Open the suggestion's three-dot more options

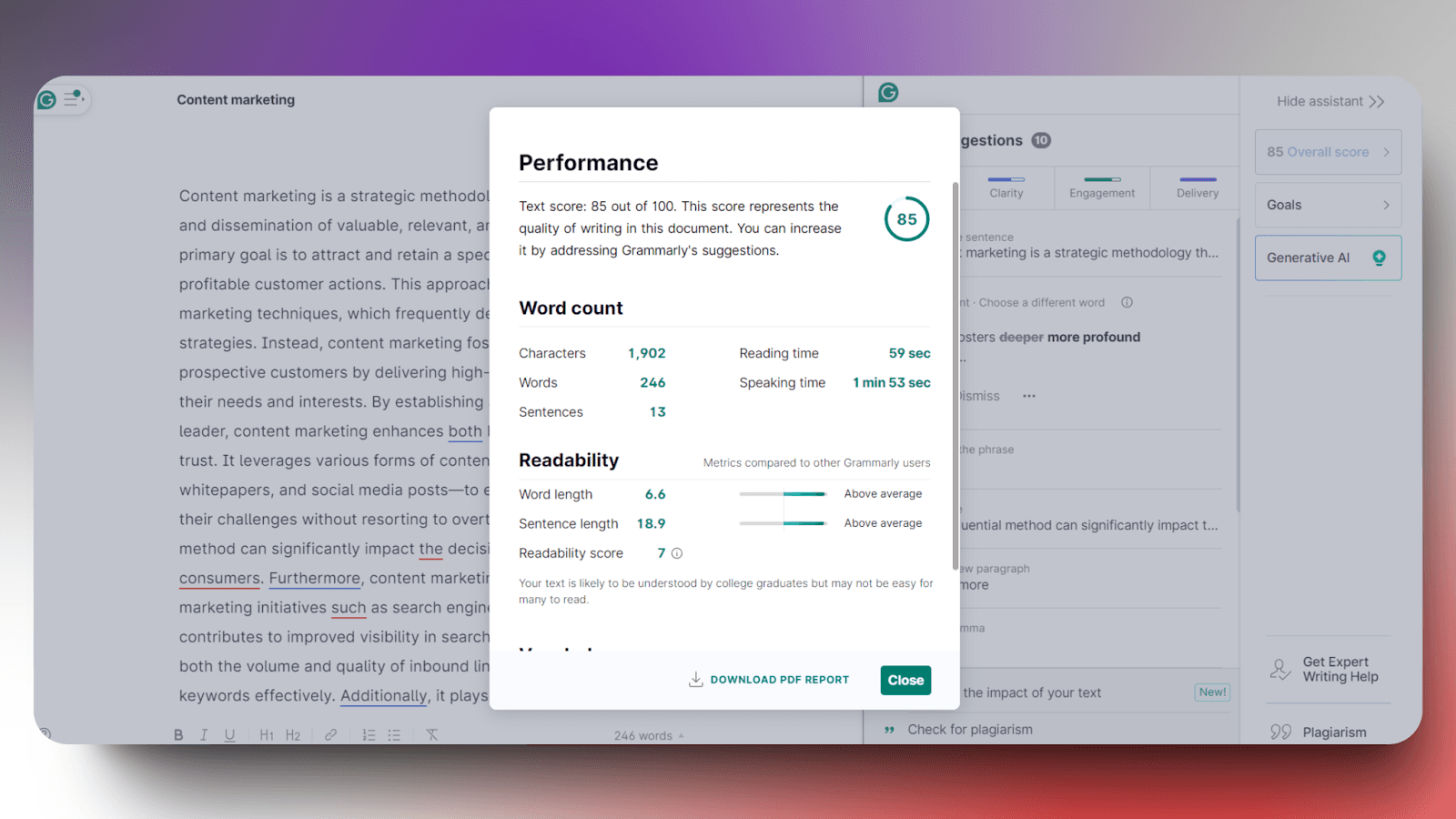pos(1029,396)
